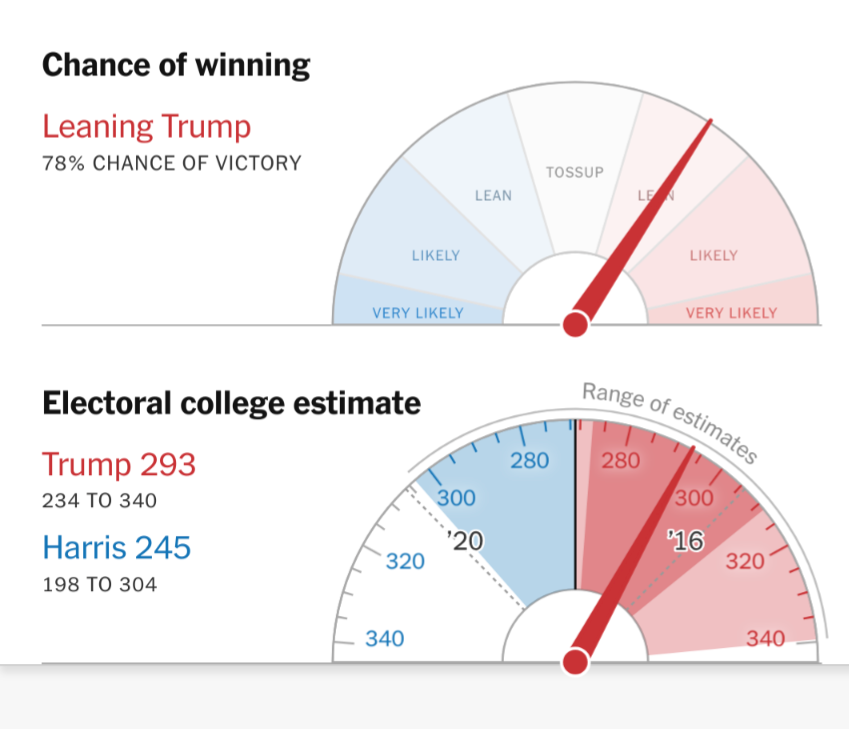Click the '78% CHANCE OF VICTORY' label

[x=171, y=163]
